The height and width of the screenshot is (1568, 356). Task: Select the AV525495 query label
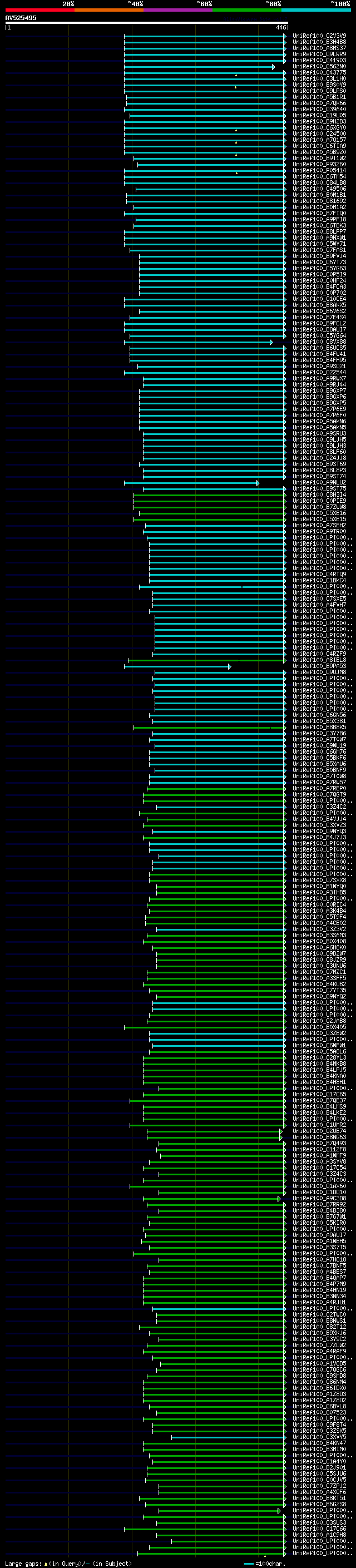coord(21,18)
